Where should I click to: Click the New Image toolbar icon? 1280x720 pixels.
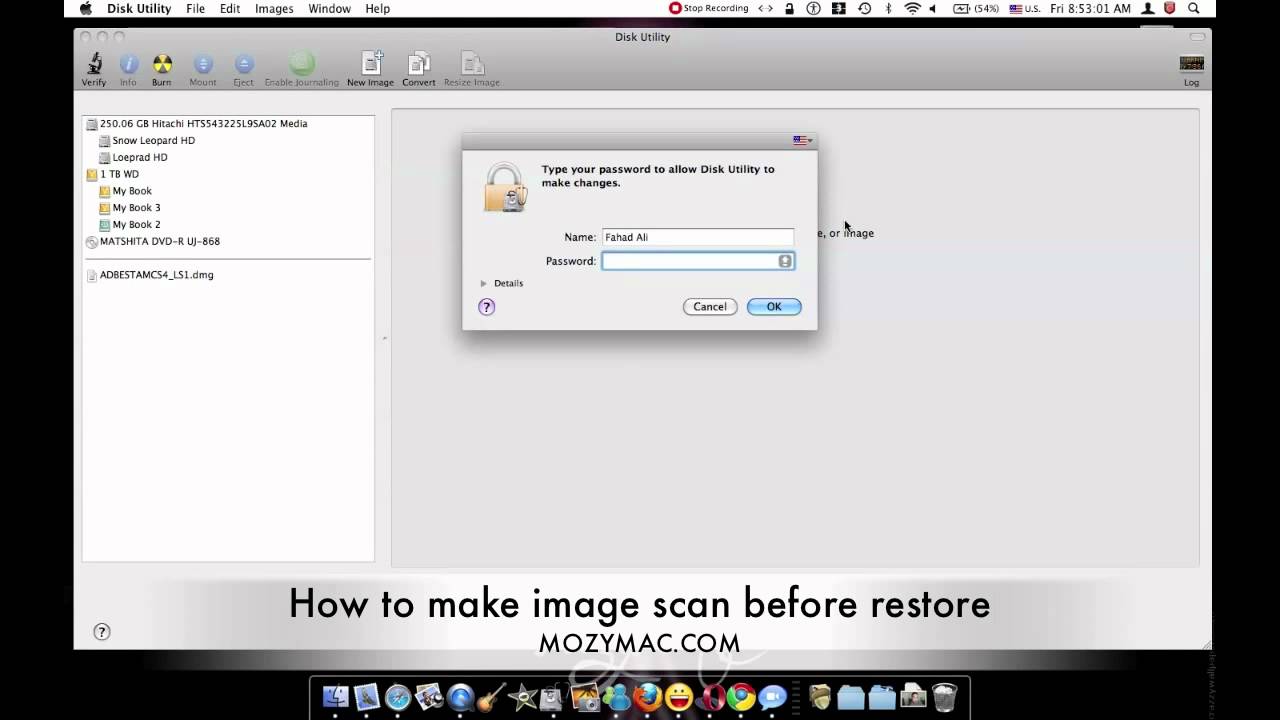point(371,64)
